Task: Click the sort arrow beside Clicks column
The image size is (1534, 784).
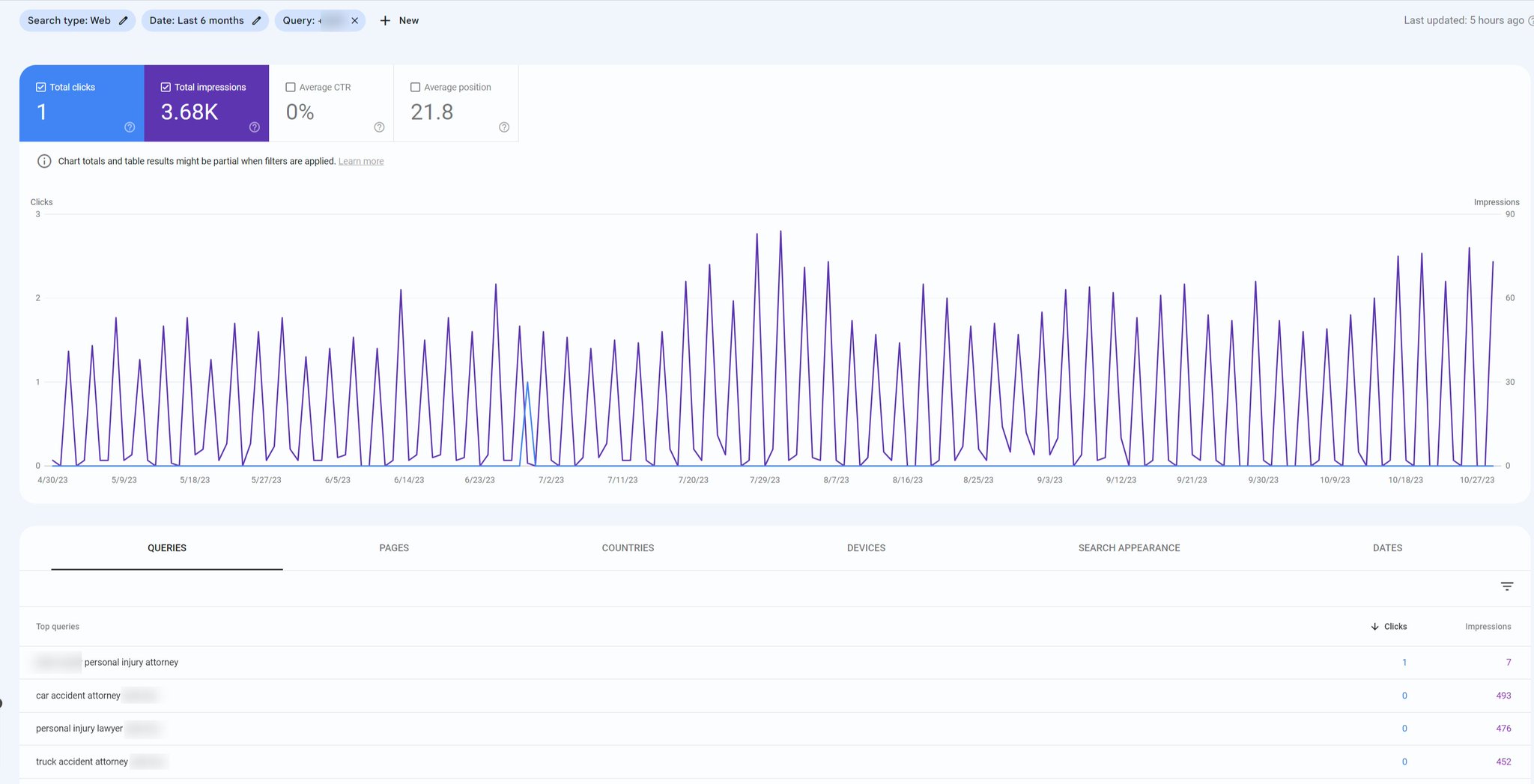Action: click(x=1374, y=627)
